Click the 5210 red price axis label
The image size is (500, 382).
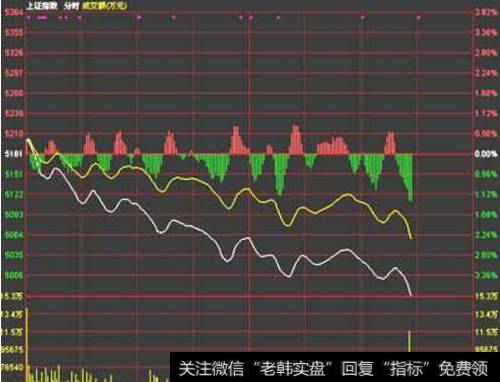pyautogui.click(x=14, y=134)
